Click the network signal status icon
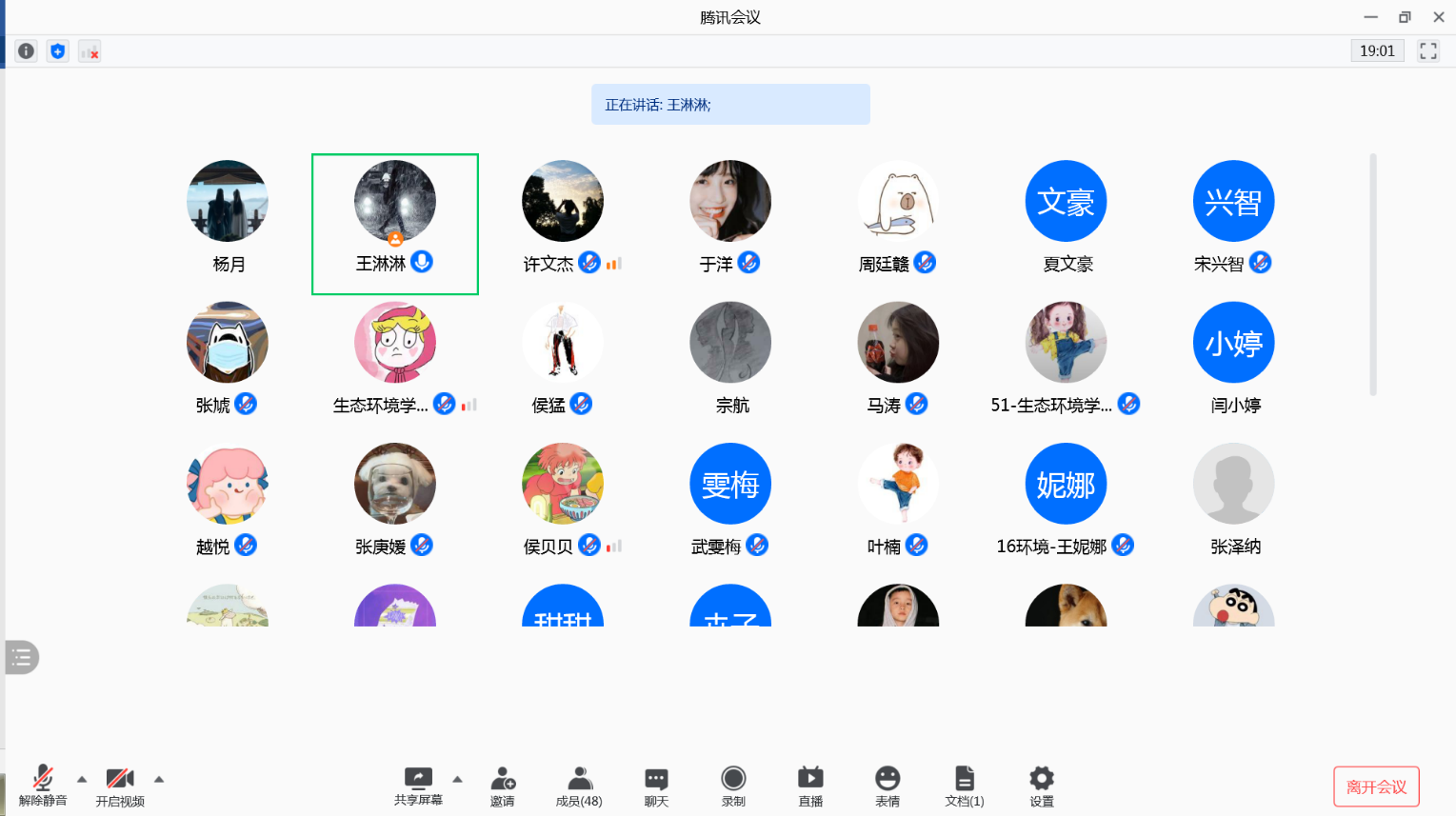Image resolution: width=1456 pixels, height=816 pixels. tap(90, 51)
